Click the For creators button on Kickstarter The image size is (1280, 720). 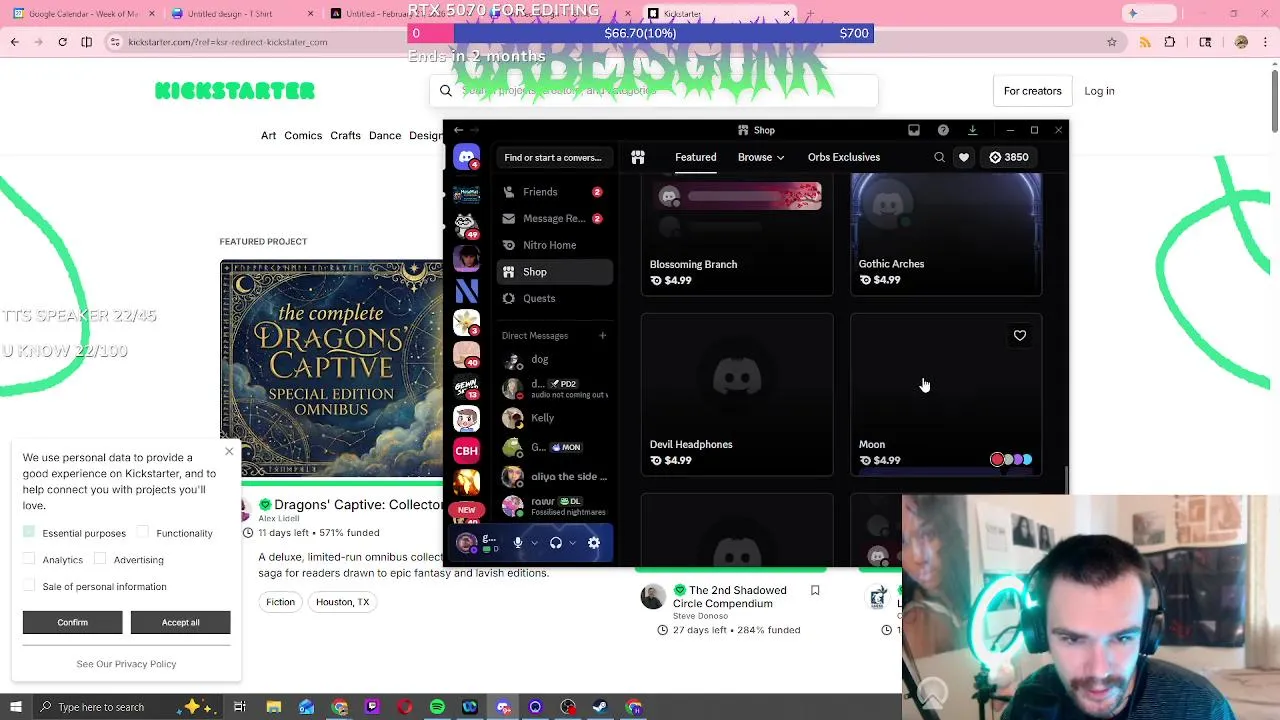pyautogui.click(x=1033, y=91)
